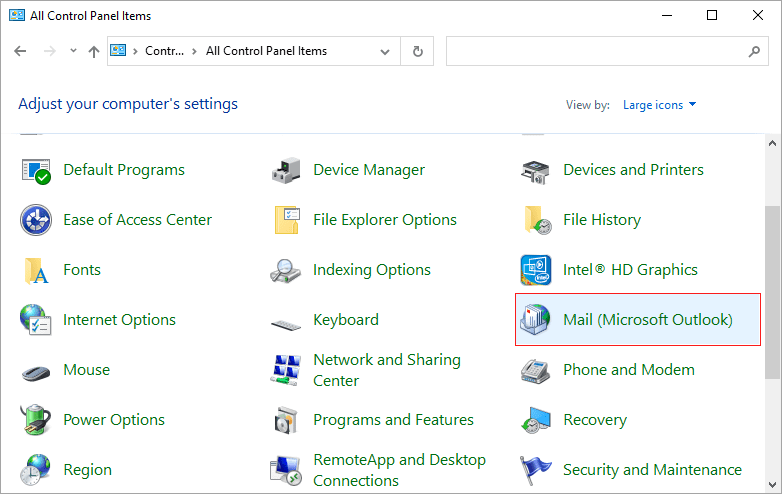
Task: Click the Fonts folder icon
Action: click(x=36, y=270)
